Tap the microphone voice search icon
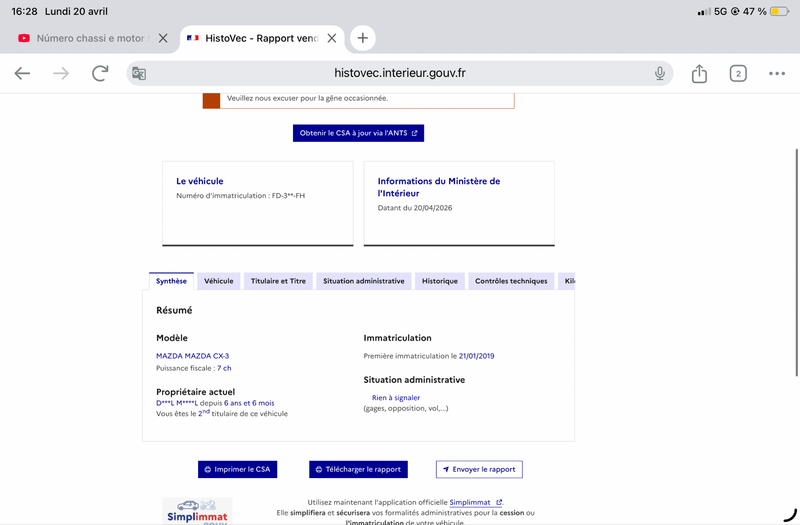This screenshot has width=800, height=525. pos(660,73)
